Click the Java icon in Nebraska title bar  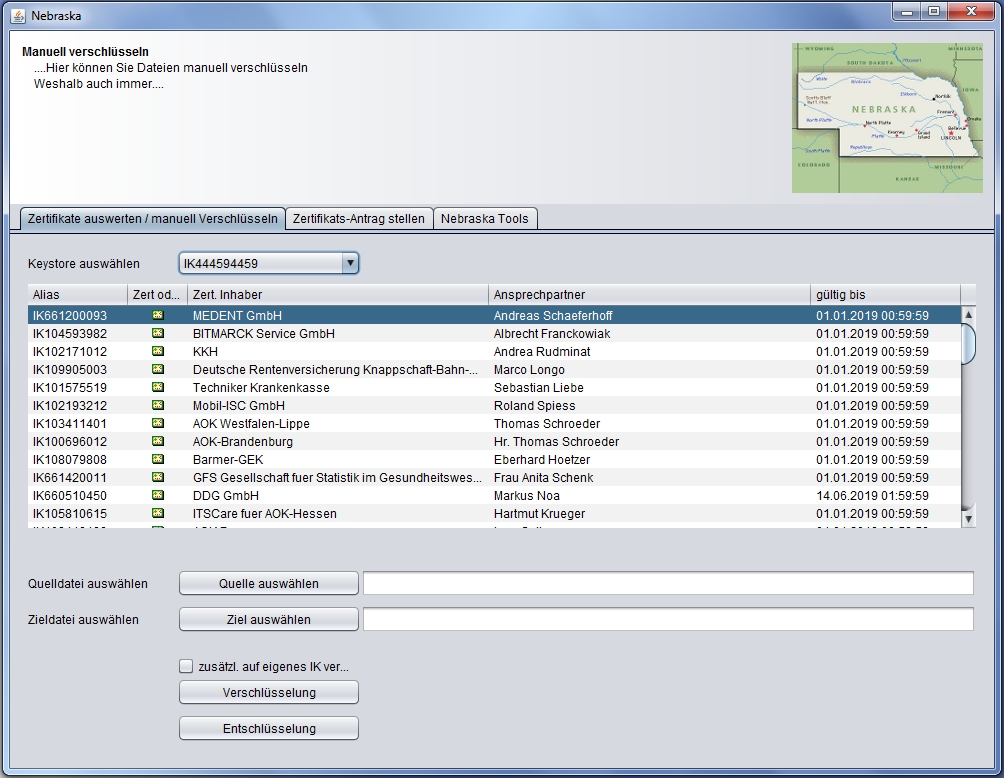pos(18,15)
